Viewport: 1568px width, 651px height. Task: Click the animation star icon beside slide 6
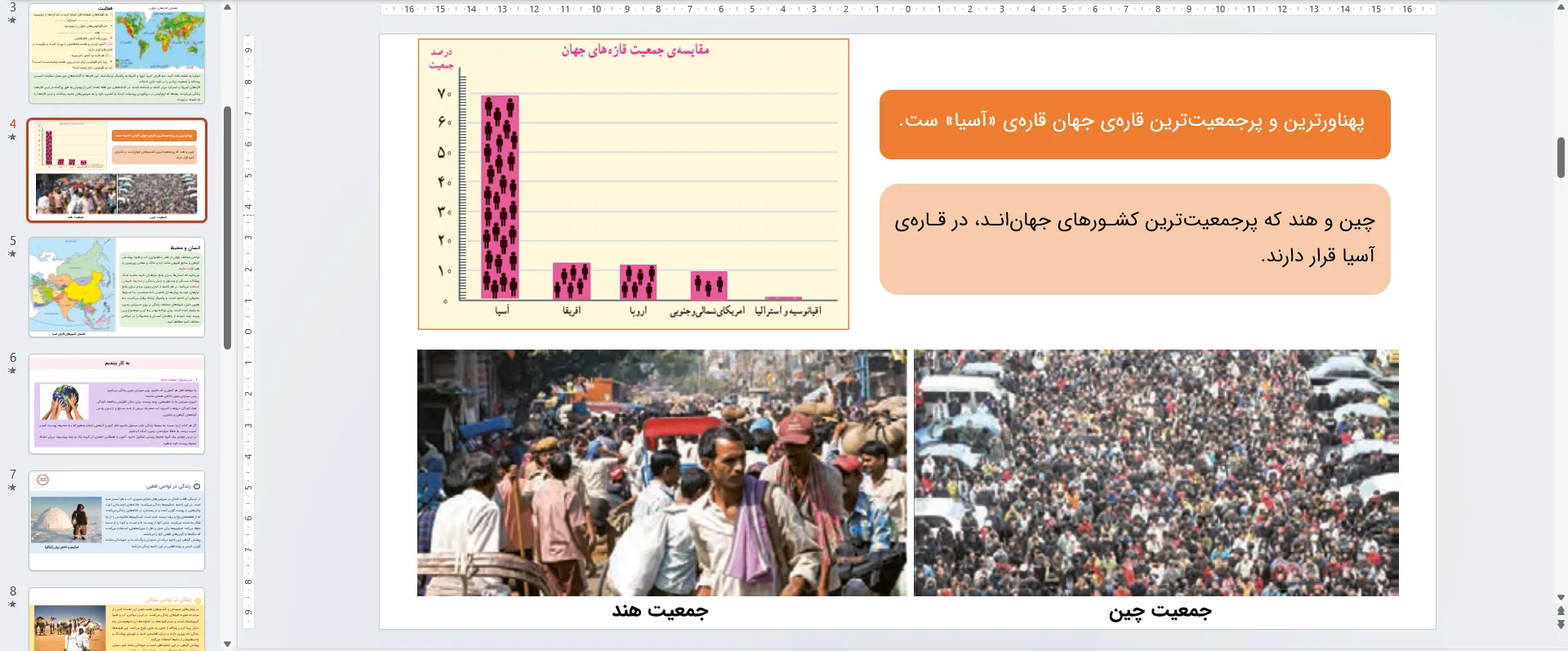12,371
